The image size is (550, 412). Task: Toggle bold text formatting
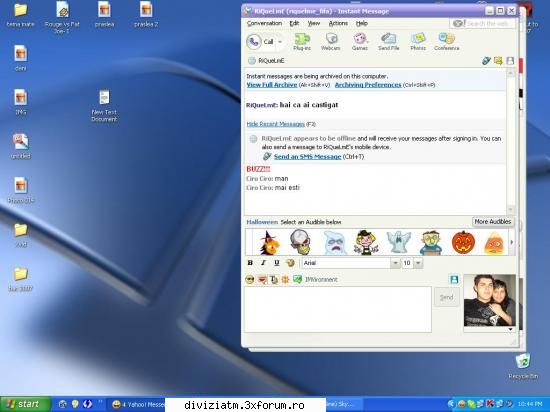250,263
